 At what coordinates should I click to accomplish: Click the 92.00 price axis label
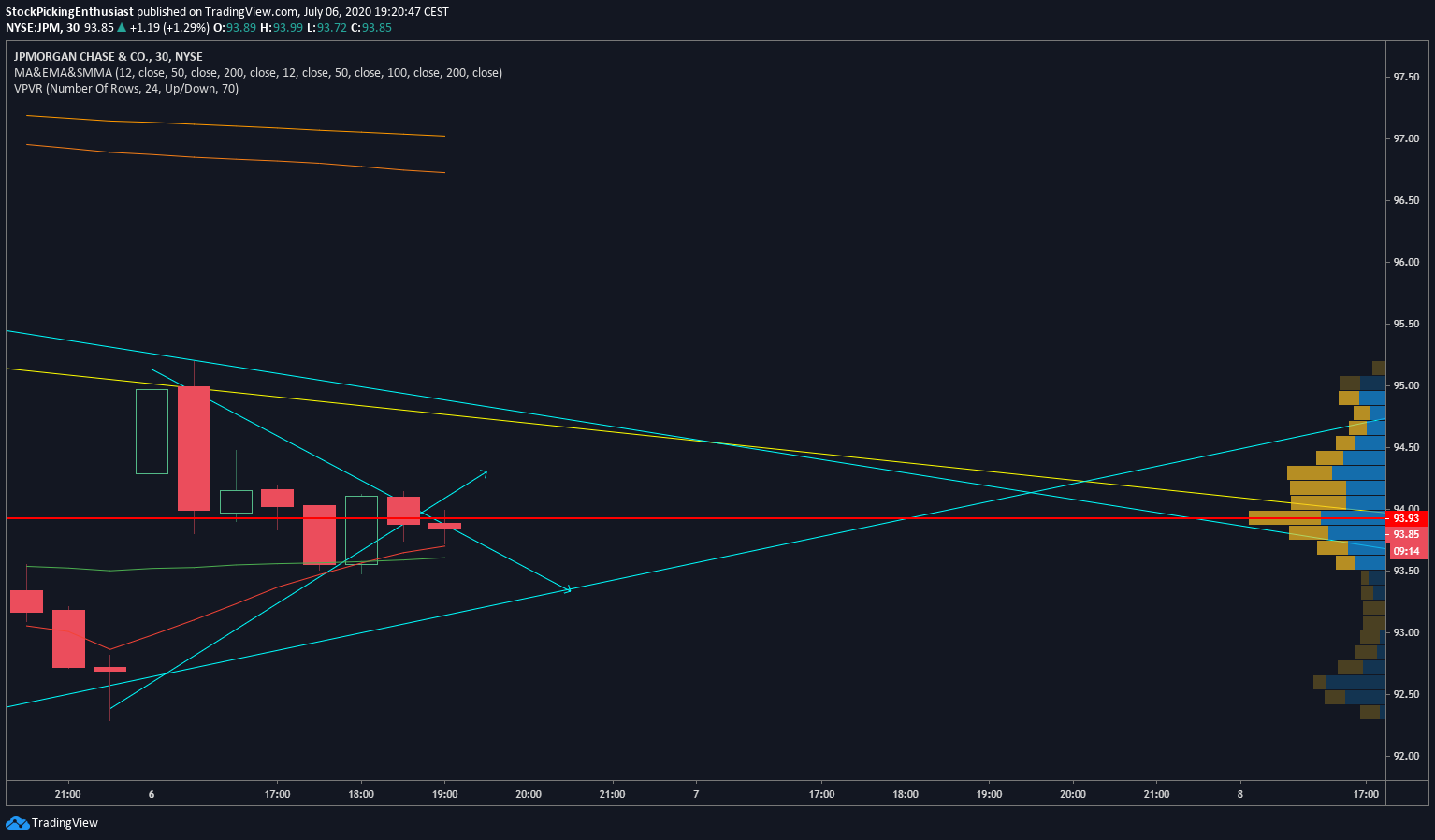coord(1406,756)
